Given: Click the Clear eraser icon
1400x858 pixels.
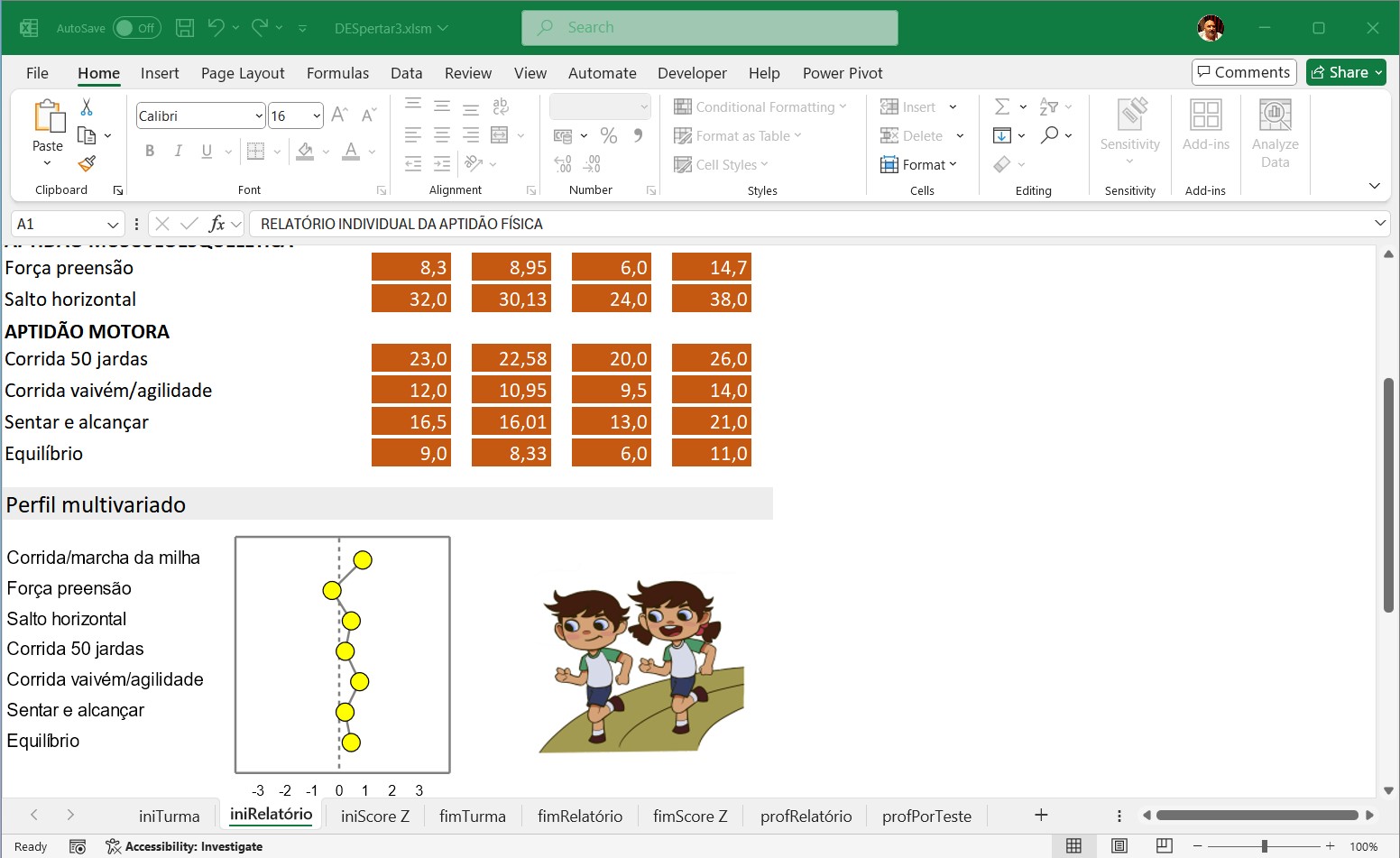Looking at the screenshot, I should 1001,164.
